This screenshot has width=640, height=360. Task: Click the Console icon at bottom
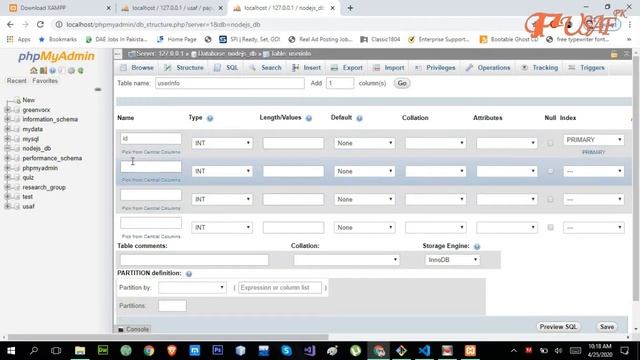pos(121,329)
